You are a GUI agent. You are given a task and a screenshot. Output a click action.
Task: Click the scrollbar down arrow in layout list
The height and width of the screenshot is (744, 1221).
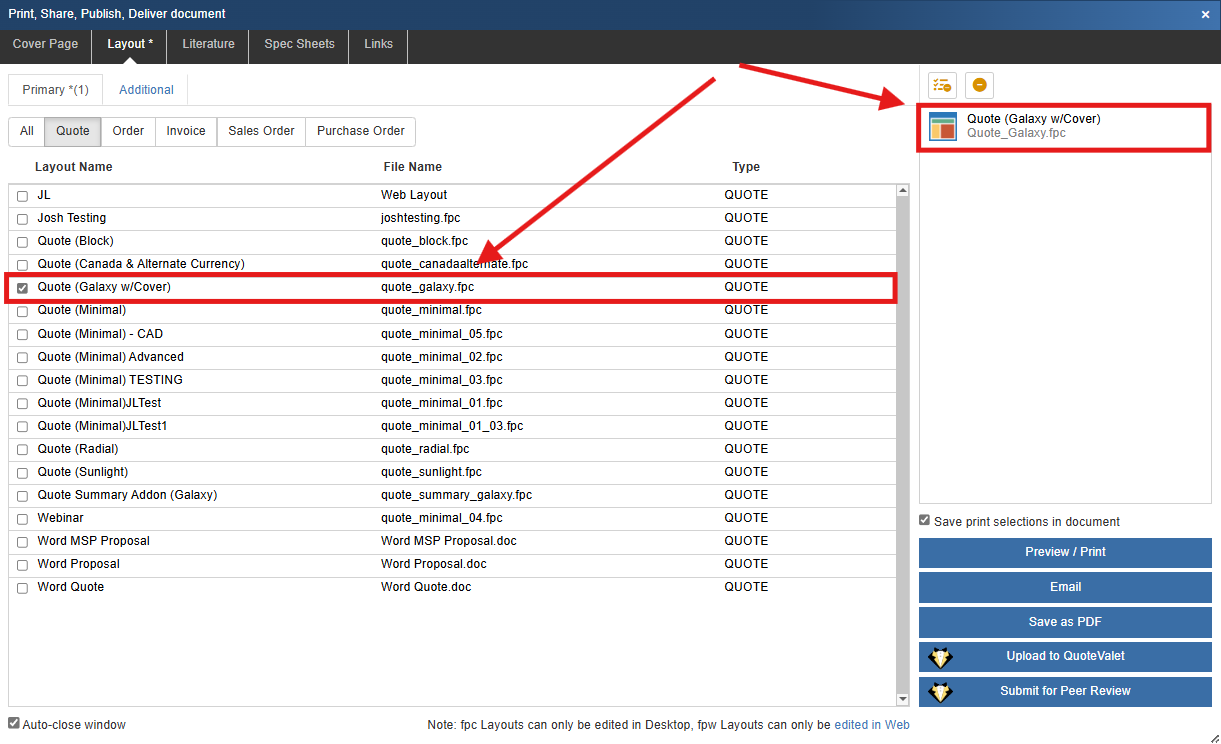coord(903,699)
